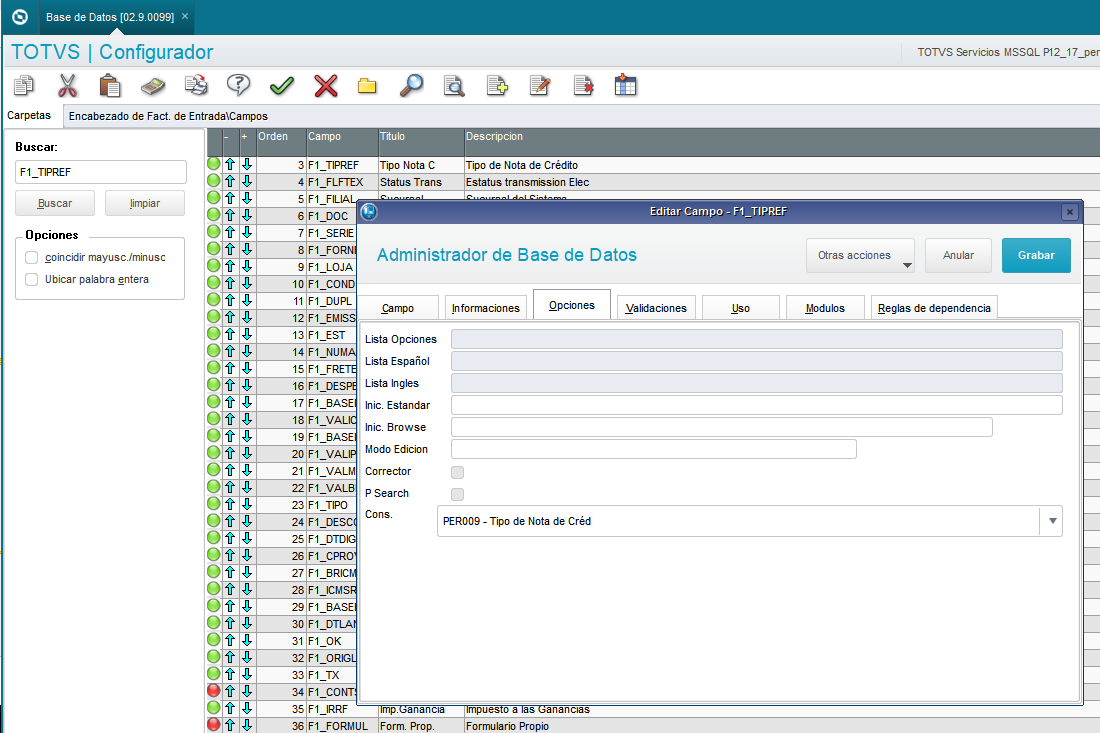The width and height of the screenshot is (1100, 733).
Task: Click the limpiar button
Action: (145, 203)
